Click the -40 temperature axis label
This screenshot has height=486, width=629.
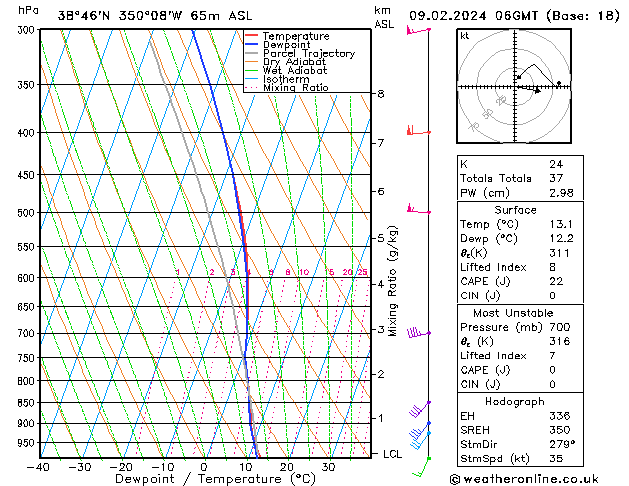[38, 467]
